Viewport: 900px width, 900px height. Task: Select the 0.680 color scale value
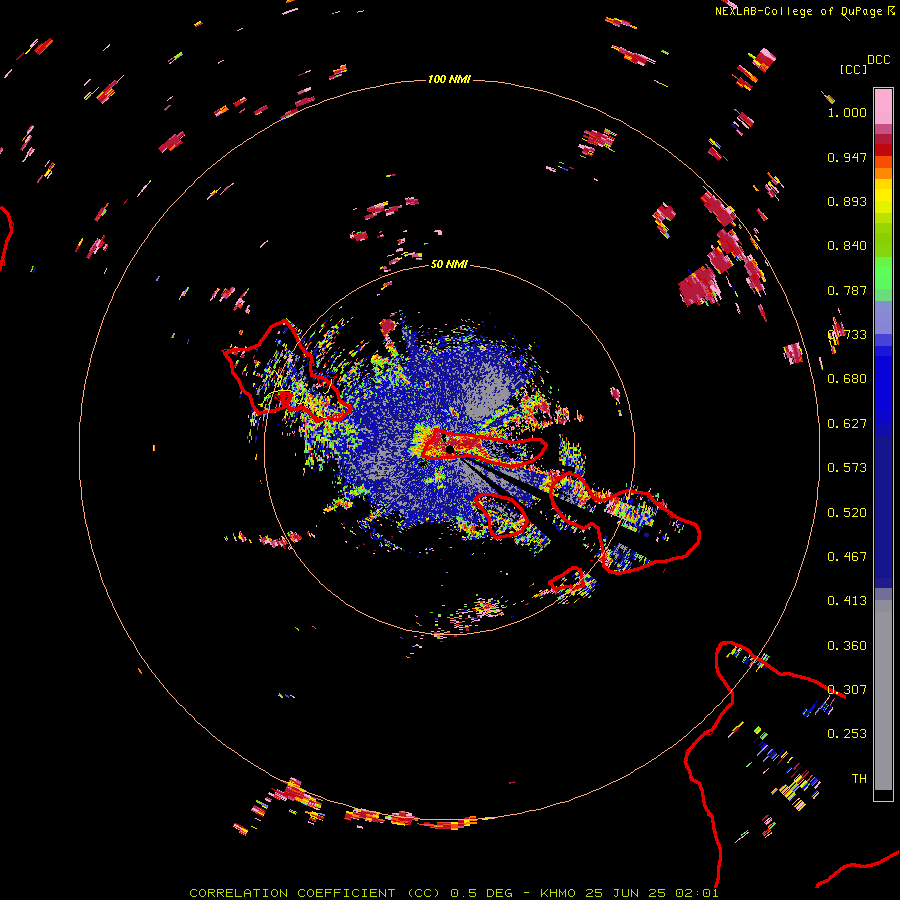[847, 379]
